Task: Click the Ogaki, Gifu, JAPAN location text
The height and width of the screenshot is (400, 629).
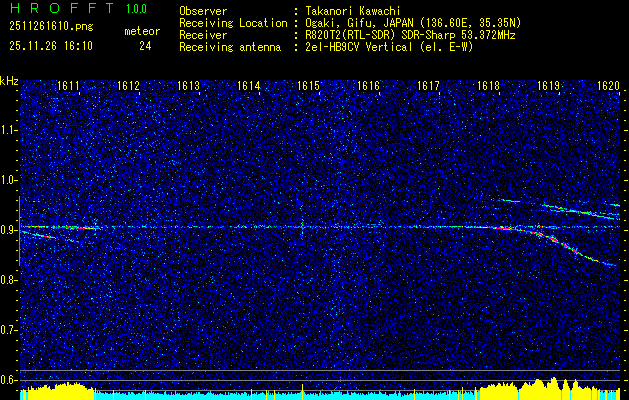Action: [413, 23]
